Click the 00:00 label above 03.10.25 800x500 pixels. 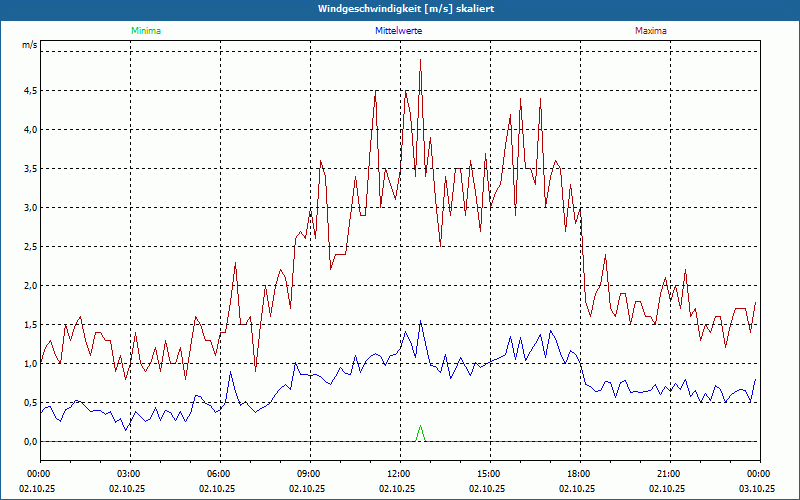click(760, 474)
